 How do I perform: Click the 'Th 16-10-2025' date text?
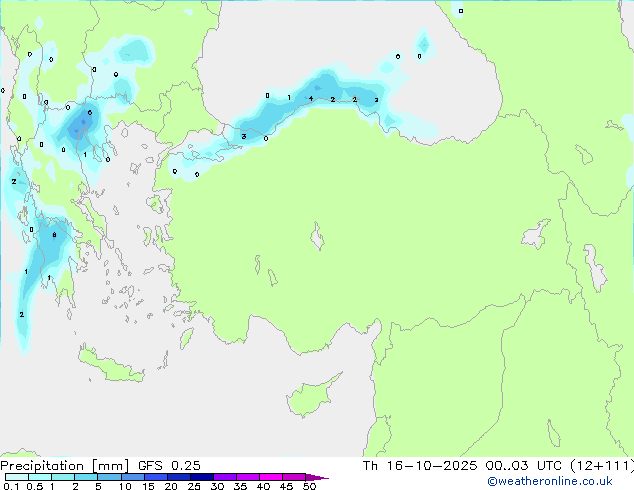[x=420, y=466]
